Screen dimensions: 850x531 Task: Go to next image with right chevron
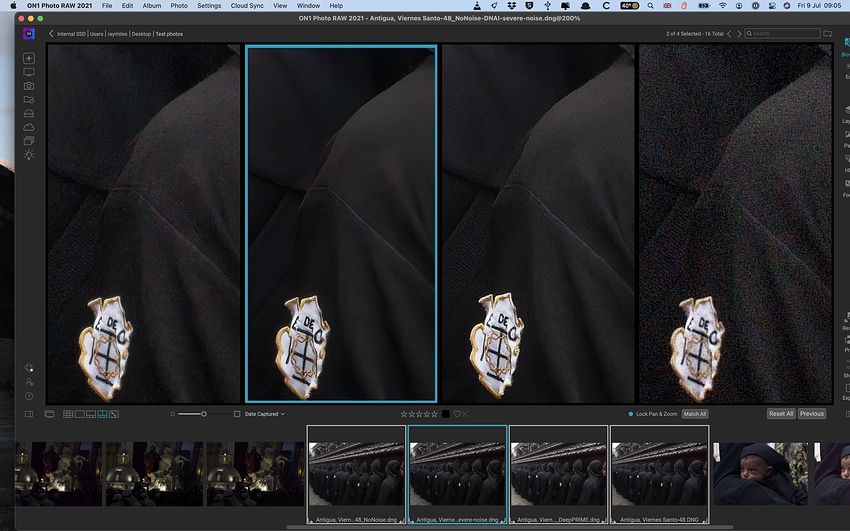(x=740, y=34)
